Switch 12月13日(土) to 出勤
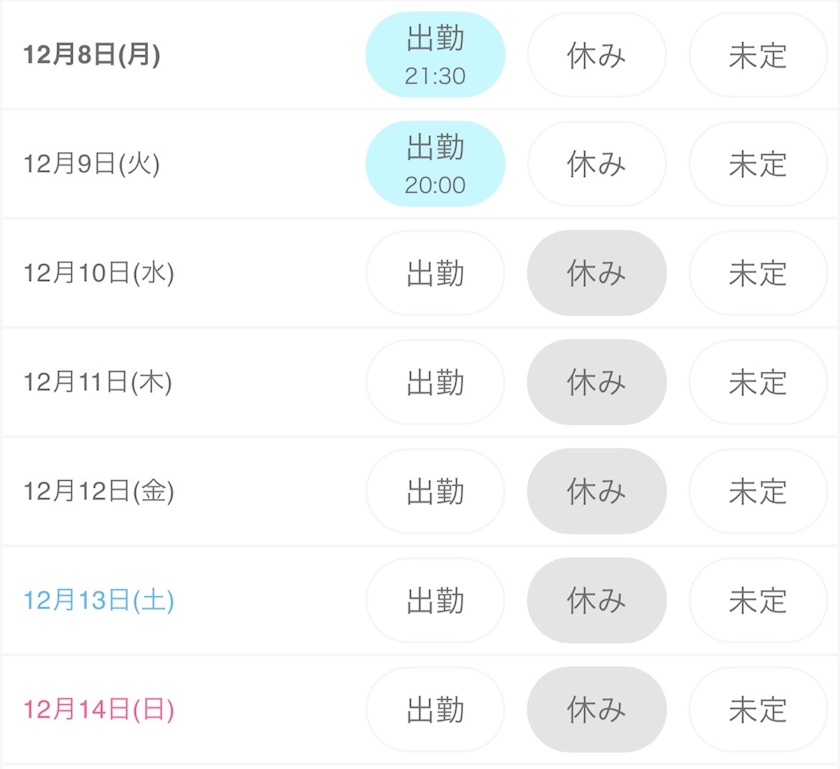840x769 pixels. (x=435, y=600)
